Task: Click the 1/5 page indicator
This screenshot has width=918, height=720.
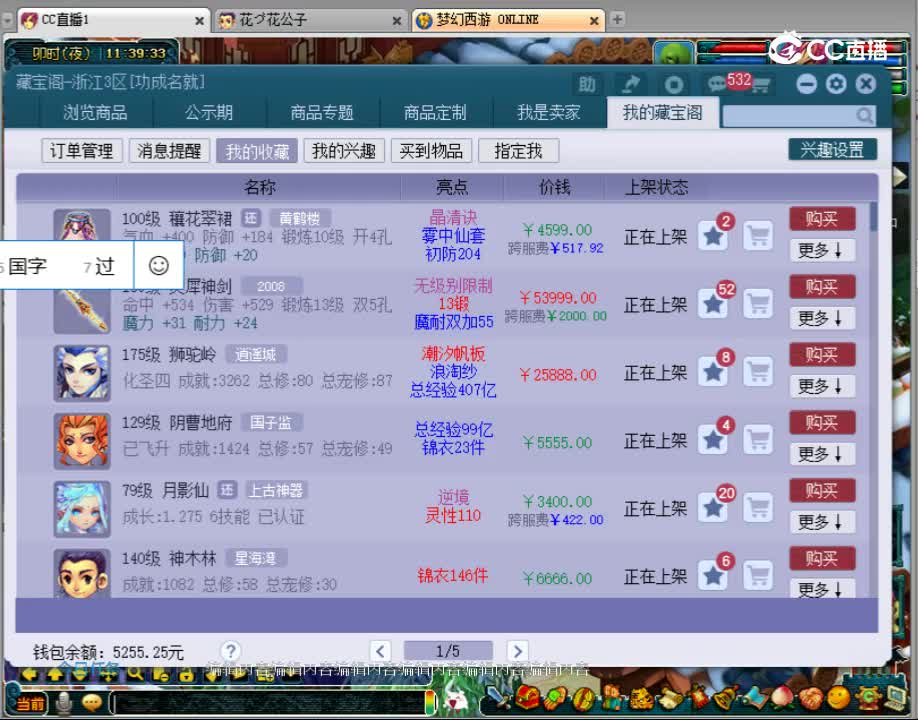Action: [x=448, y=651]
